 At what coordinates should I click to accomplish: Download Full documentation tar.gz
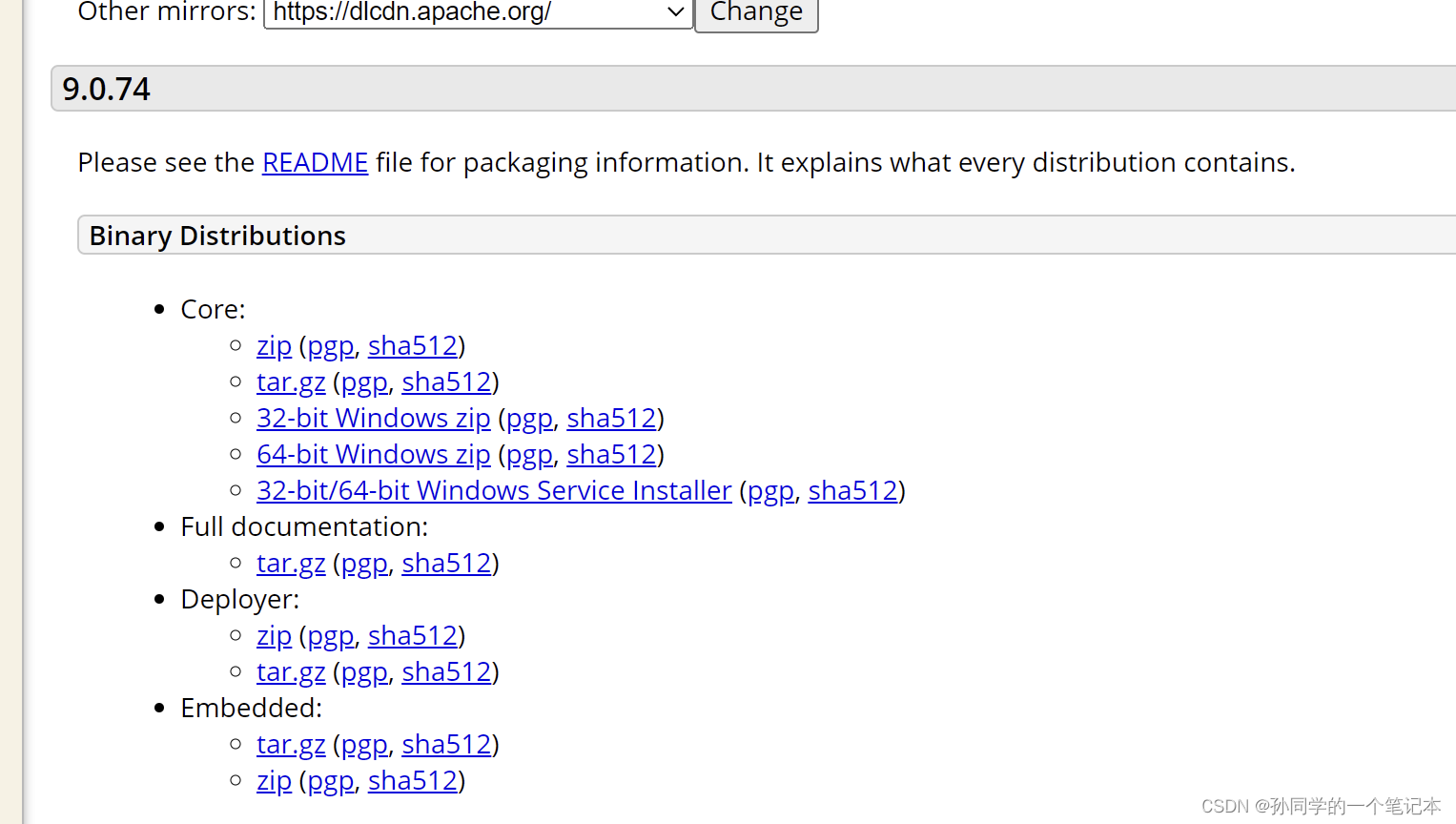[x=291, y=564]
